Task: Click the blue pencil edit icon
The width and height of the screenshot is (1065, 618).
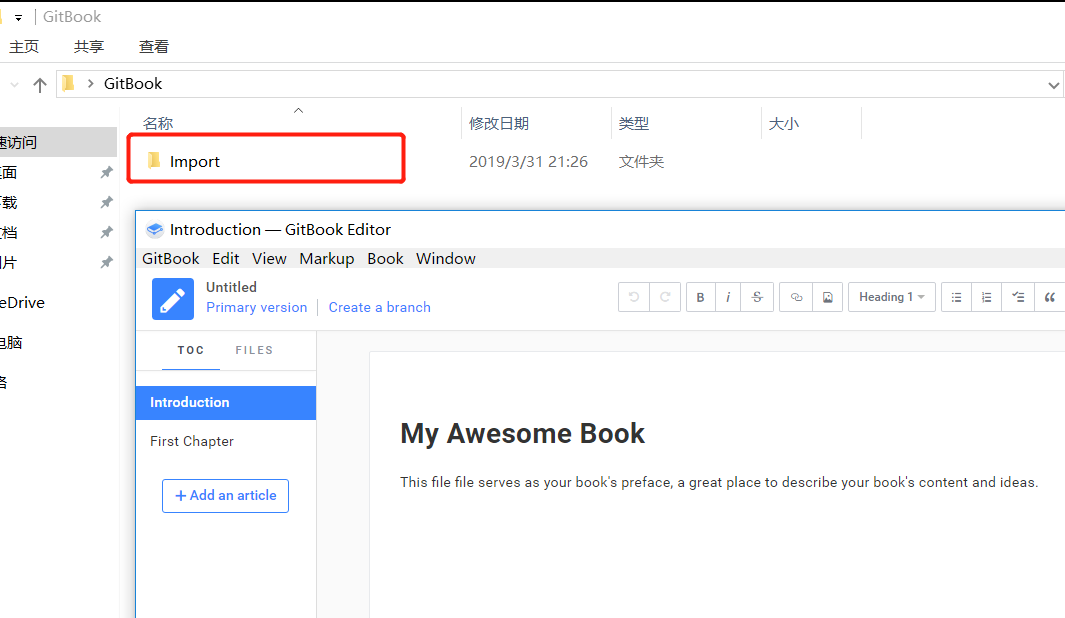Action: (173, 299)
